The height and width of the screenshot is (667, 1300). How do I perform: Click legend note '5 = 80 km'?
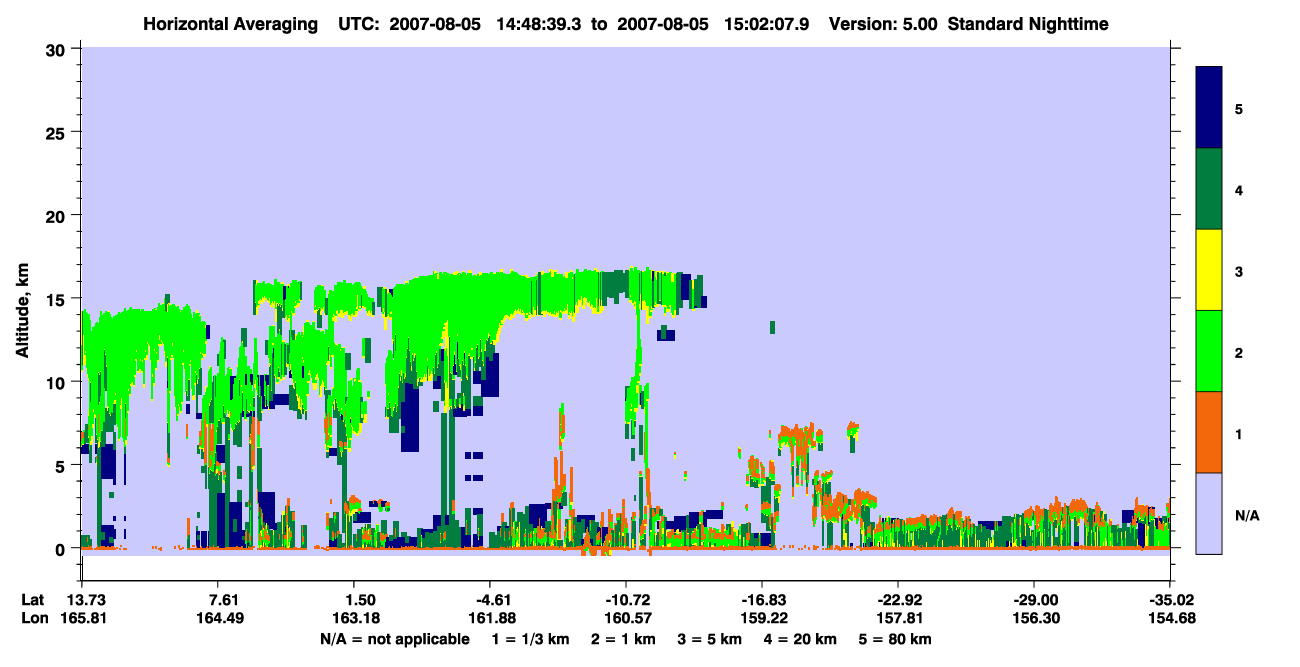point(895,639)
